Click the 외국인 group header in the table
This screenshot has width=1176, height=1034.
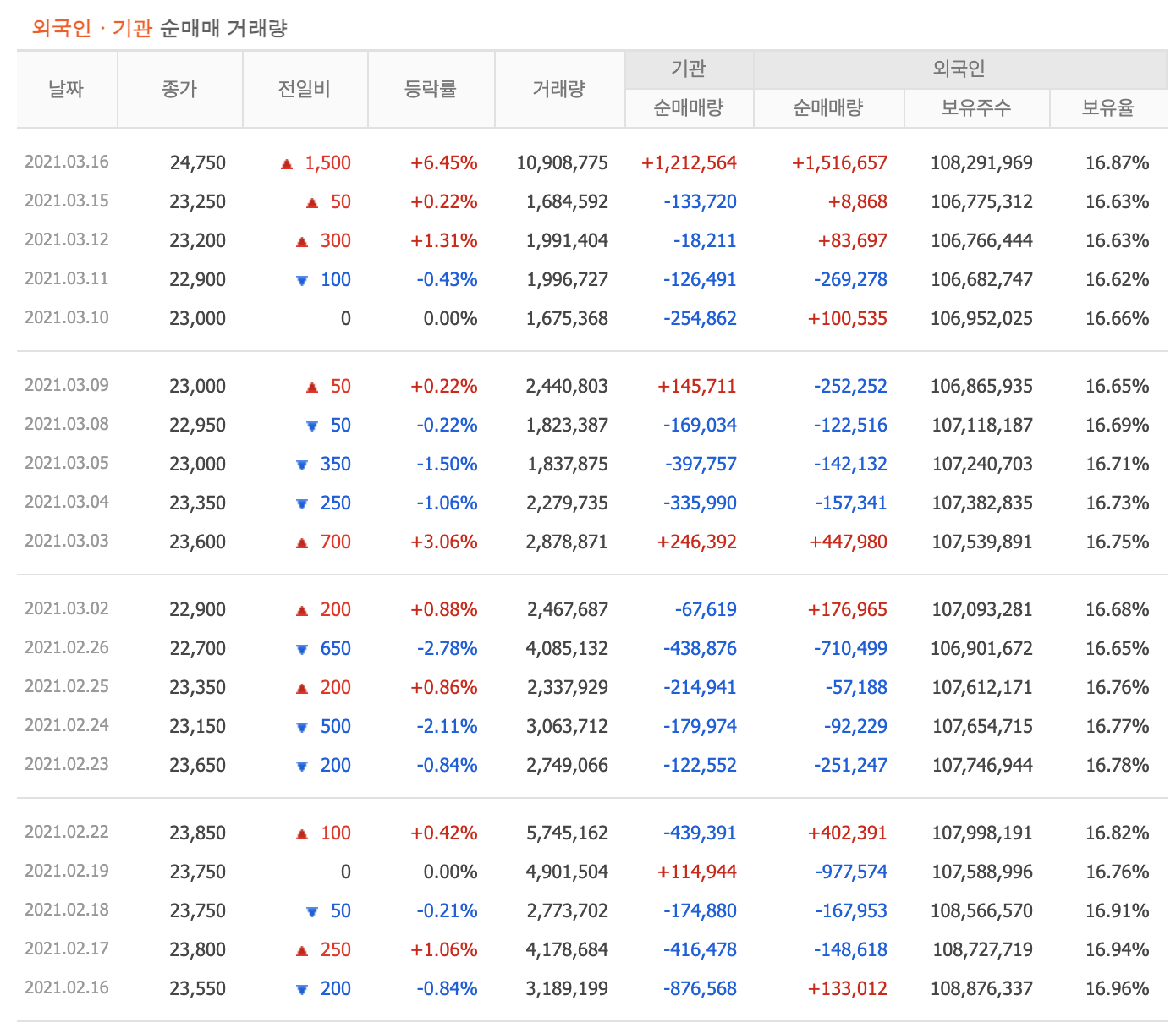pos(961,69)
